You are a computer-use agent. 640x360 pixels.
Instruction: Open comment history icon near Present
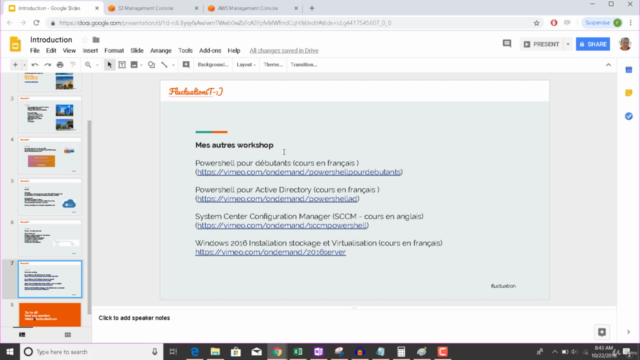pyautogui.click(x=507, y=44)
